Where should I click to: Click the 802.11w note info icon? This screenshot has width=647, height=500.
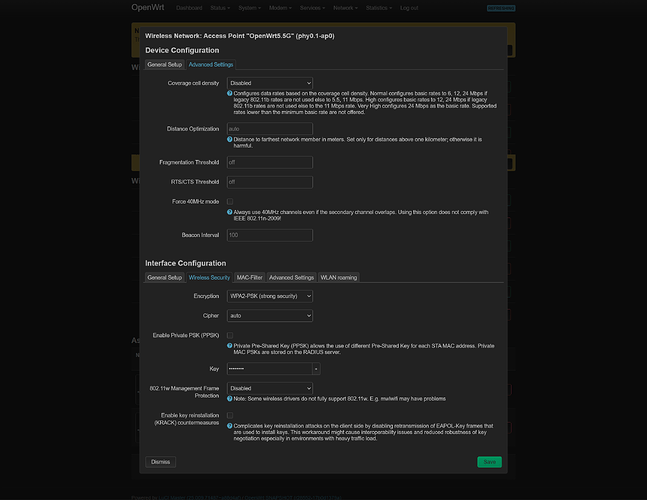[231, 399]
